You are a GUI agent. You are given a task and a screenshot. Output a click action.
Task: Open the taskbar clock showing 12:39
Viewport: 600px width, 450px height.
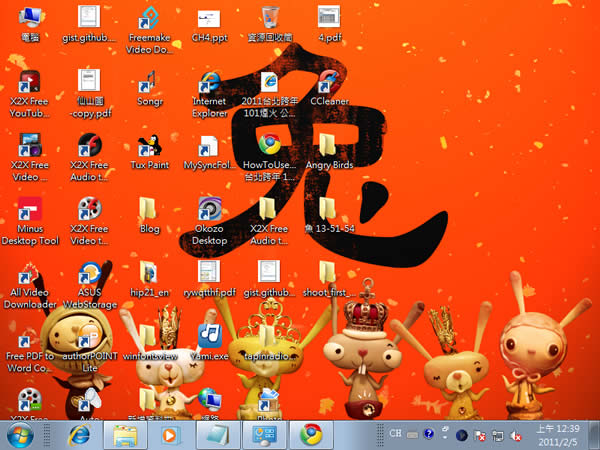[558, 435]
